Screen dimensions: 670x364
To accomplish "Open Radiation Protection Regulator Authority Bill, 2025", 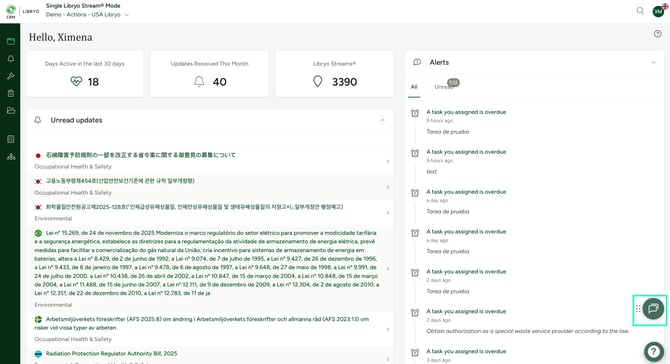I will click(x=111, y=353).
